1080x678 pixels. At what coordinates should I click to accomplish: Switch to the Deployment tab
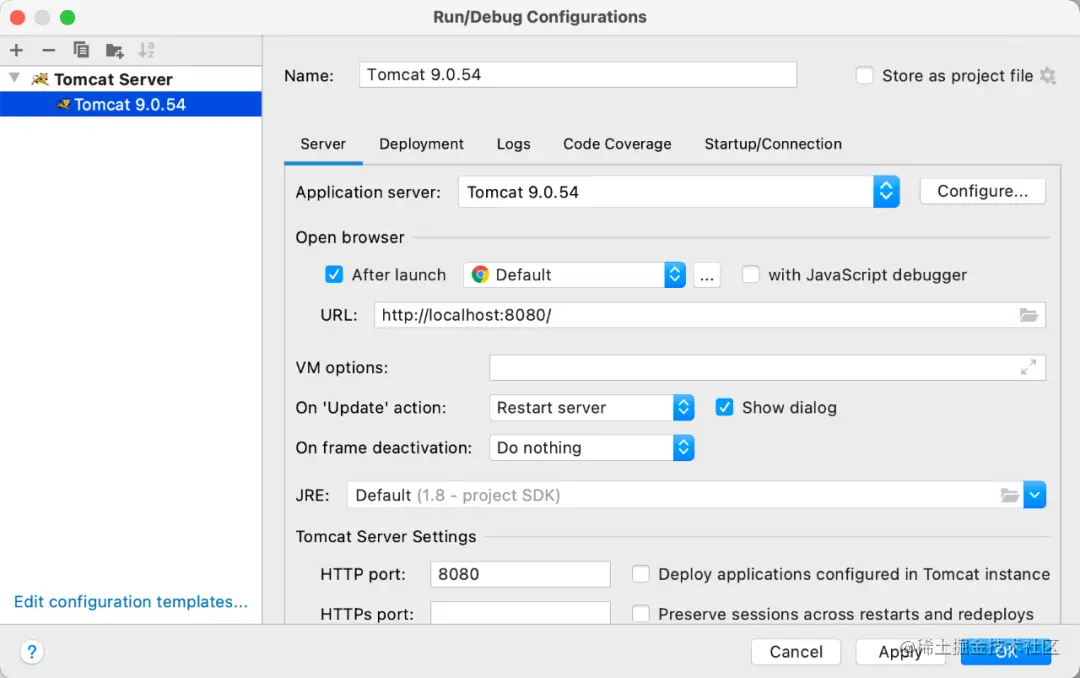click(x=422, y=144)
